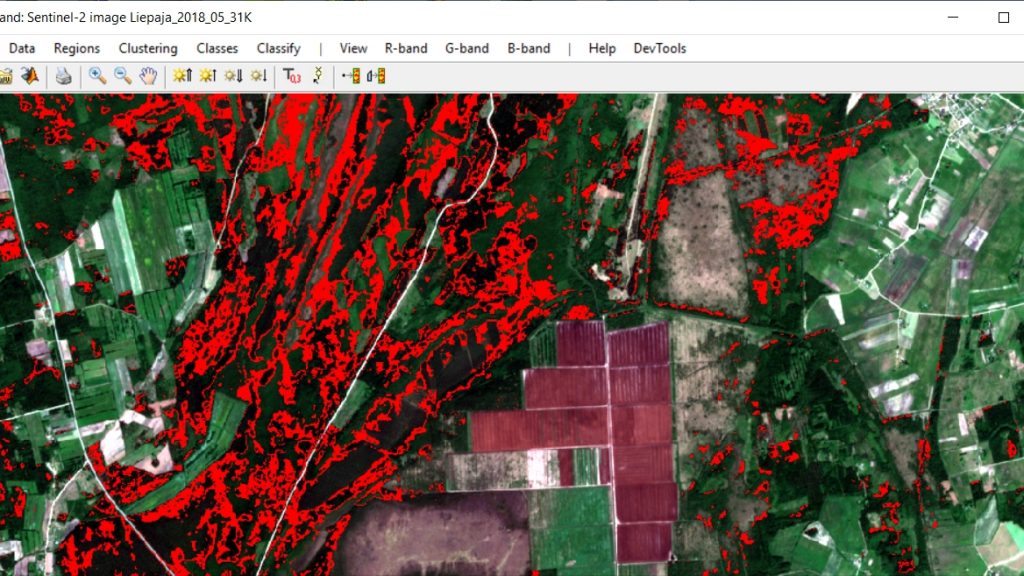The height and width of the screenshot is (576, 1024).
Task: Click the sun with thick up arrow icon
Action: [181, 76]
